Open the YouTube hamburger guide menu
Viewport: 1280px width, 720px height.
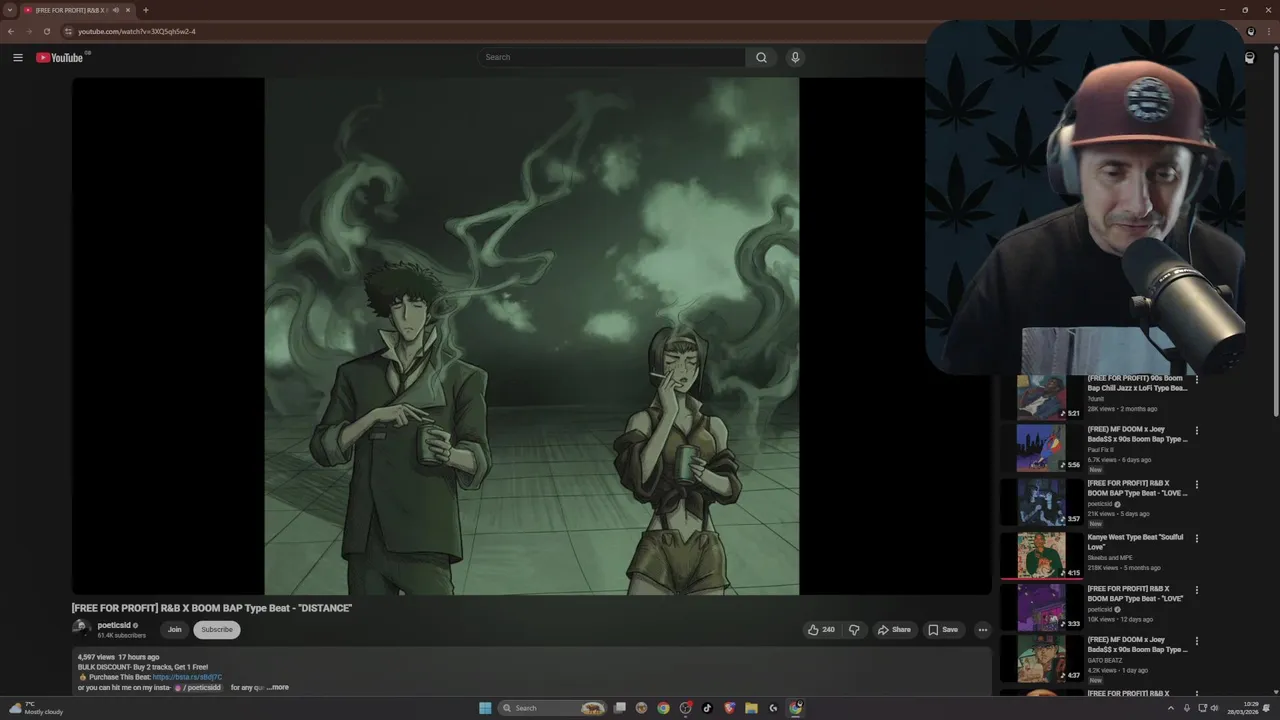17,57
